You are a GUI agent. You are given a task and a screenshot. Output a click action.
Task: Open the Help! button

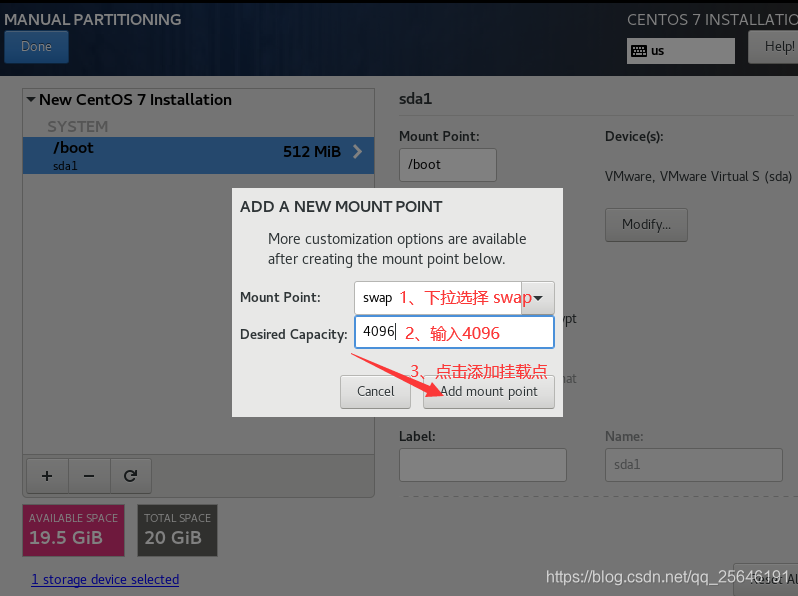774,47
